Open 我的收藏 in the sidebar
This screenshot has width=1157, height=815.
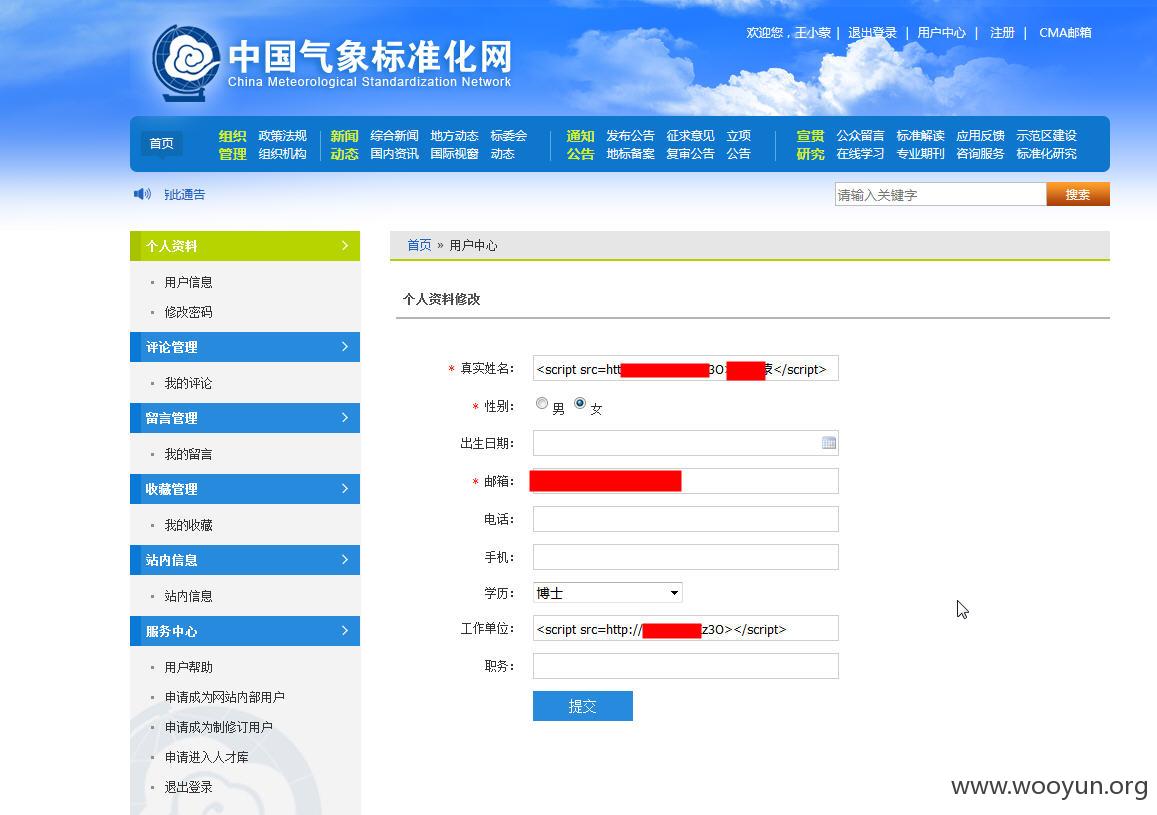click(x=188, y=525)
